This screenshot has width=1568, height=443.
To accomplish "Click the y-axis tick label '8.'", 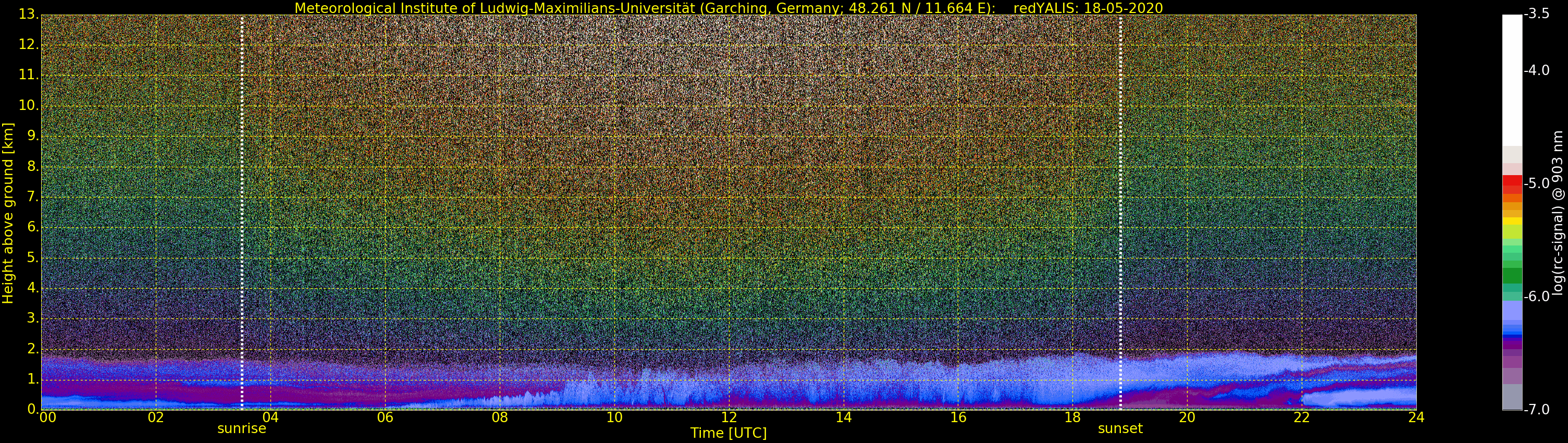I will pyautogui.click(x=33, y=167).
